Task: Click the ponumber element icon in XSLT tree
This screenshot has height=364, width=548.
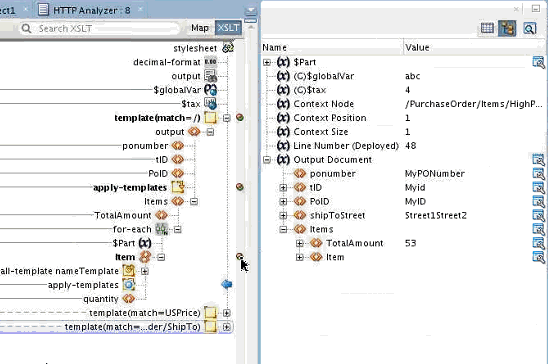Action: 178,146
